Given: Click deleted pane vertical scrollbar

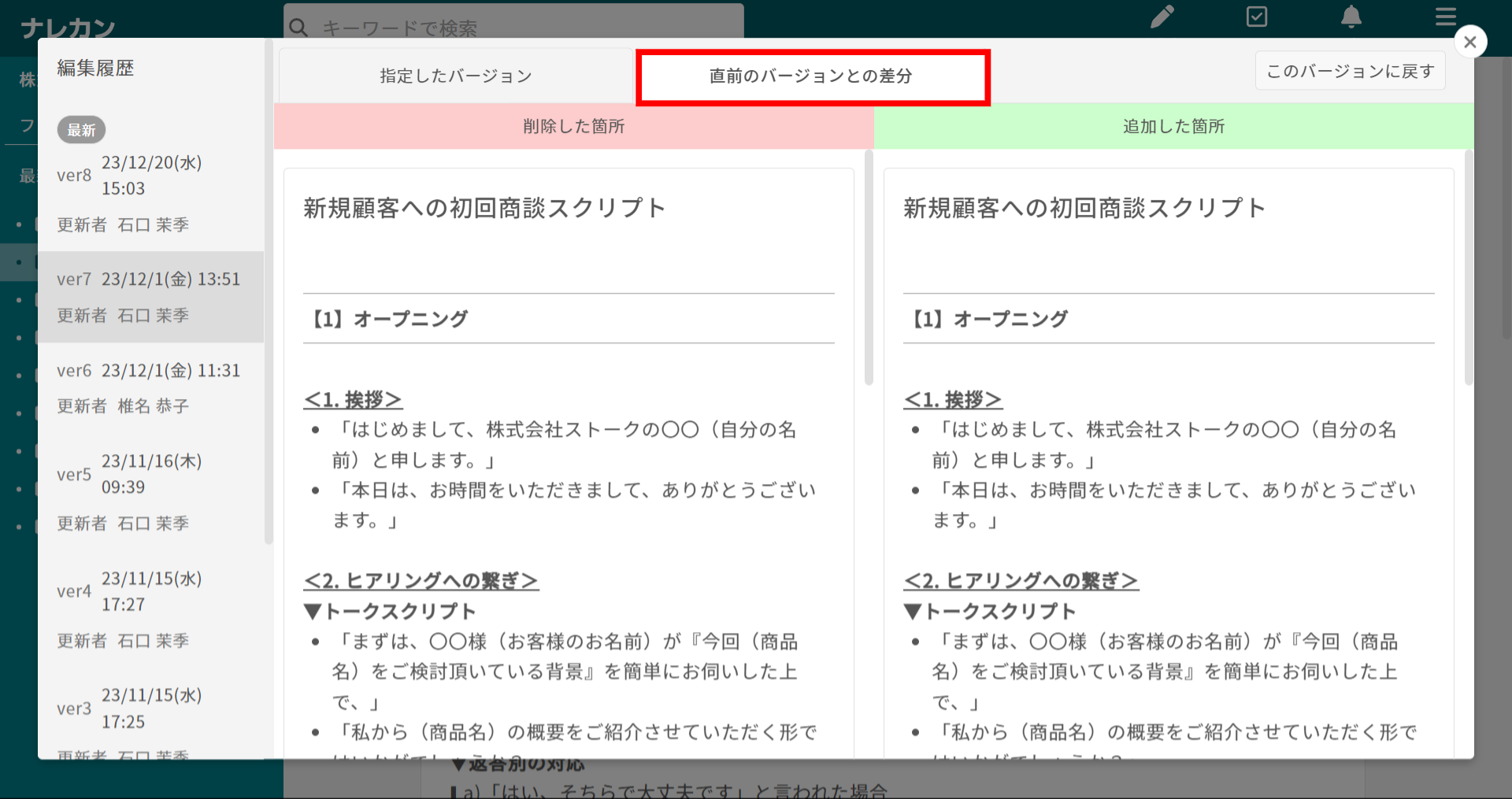Looking at the screenshot, I should [x=869, y=268].
